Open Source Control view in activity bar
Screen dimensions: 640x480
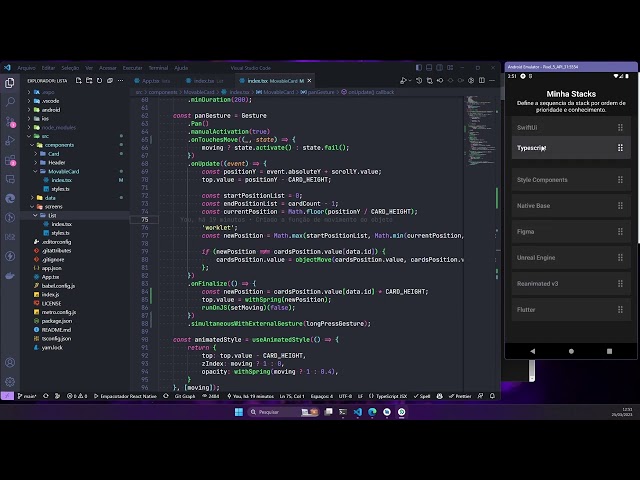pos(10,122)
